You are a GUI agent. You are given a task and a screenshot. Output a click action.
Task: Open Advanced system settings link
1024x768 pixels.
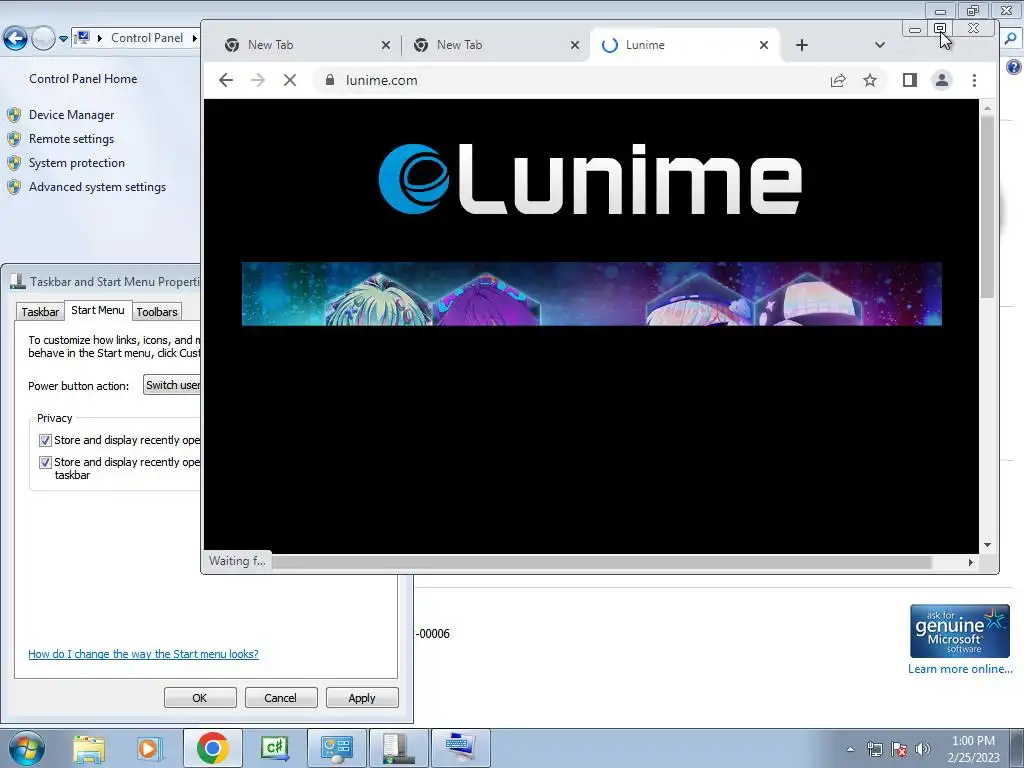pyautogui.click(x=97, y=187)
